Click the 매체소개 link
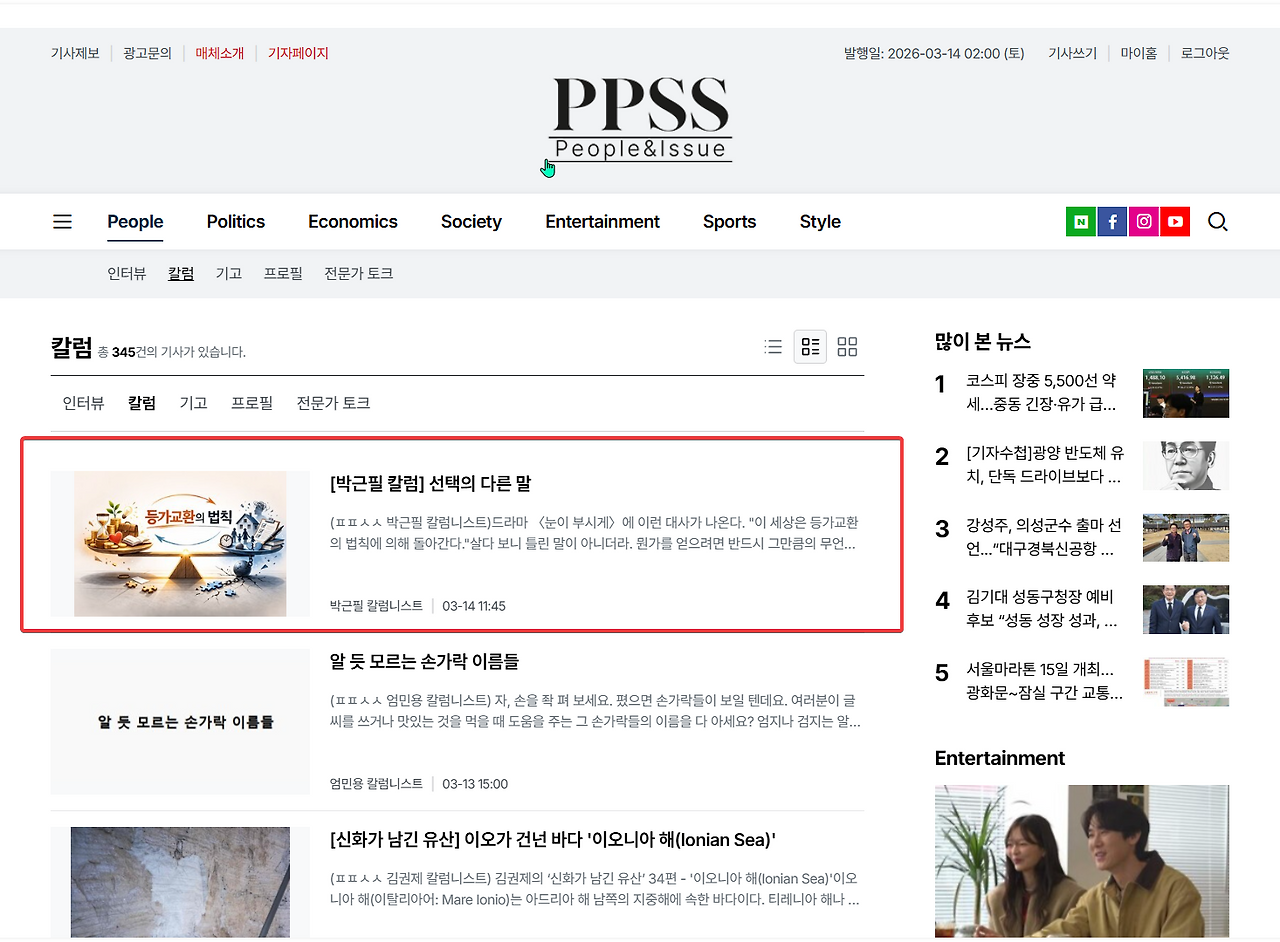 pyautogui.click(x=220, y=53)
